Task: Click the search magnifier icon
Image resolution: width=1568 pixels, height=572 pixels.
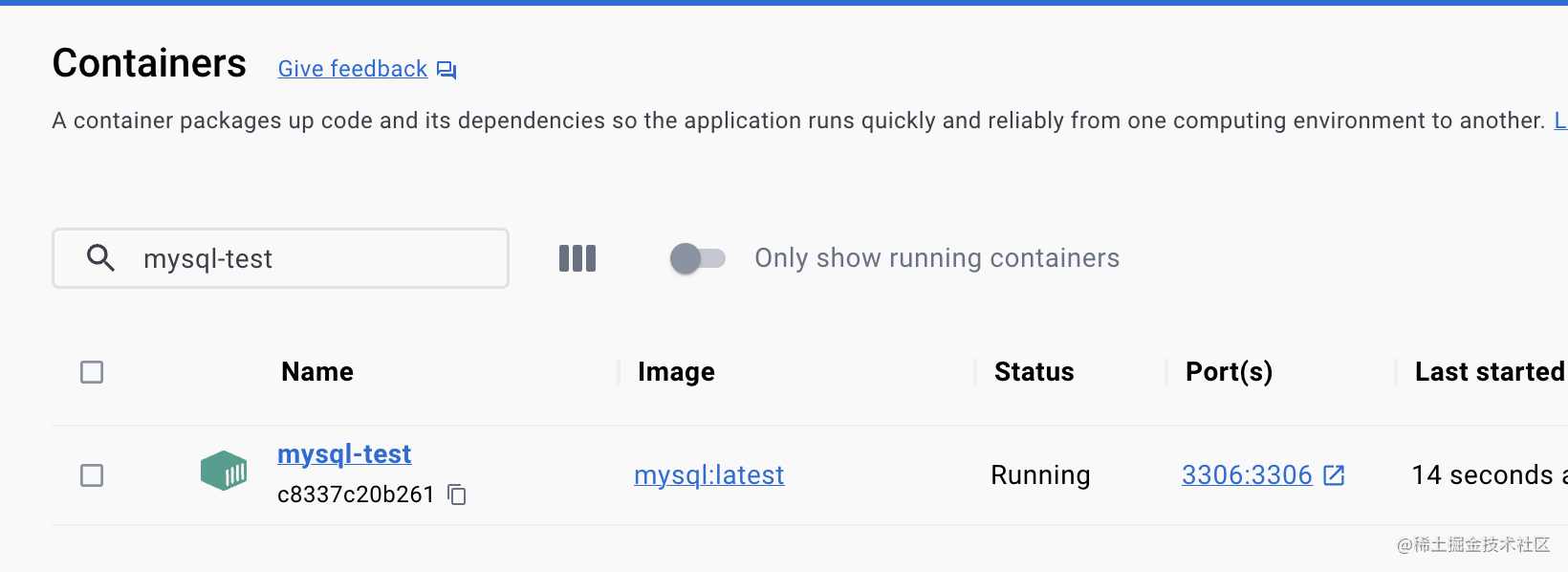Action: click(x=100, y=258)
